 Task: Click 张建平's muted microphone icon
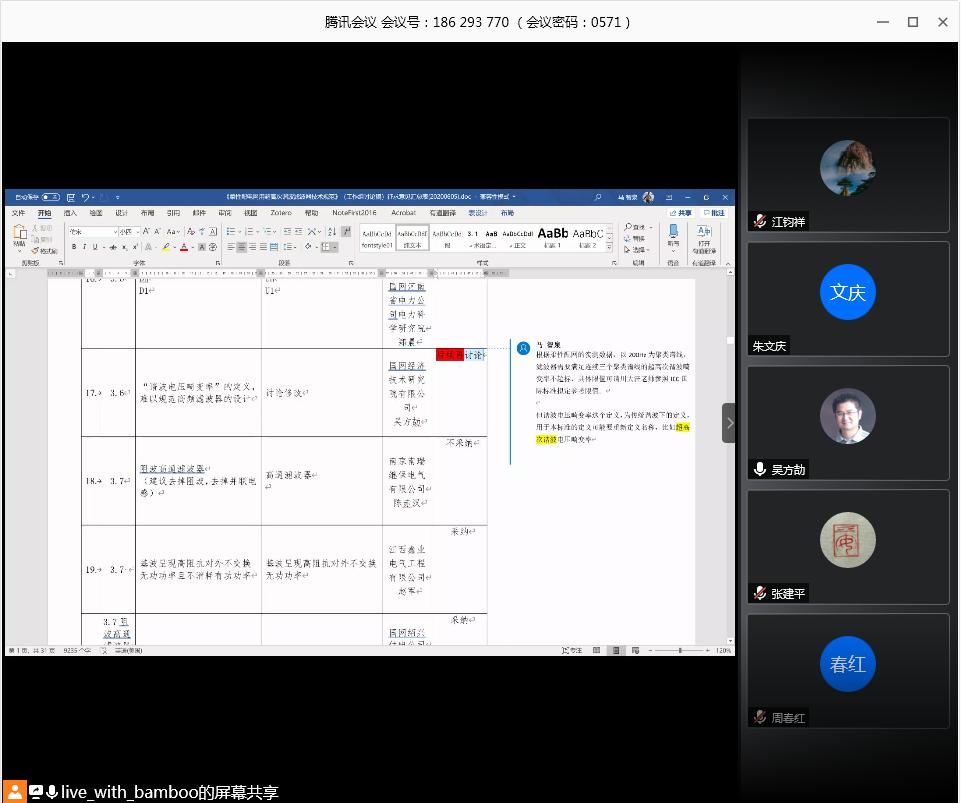760,593
